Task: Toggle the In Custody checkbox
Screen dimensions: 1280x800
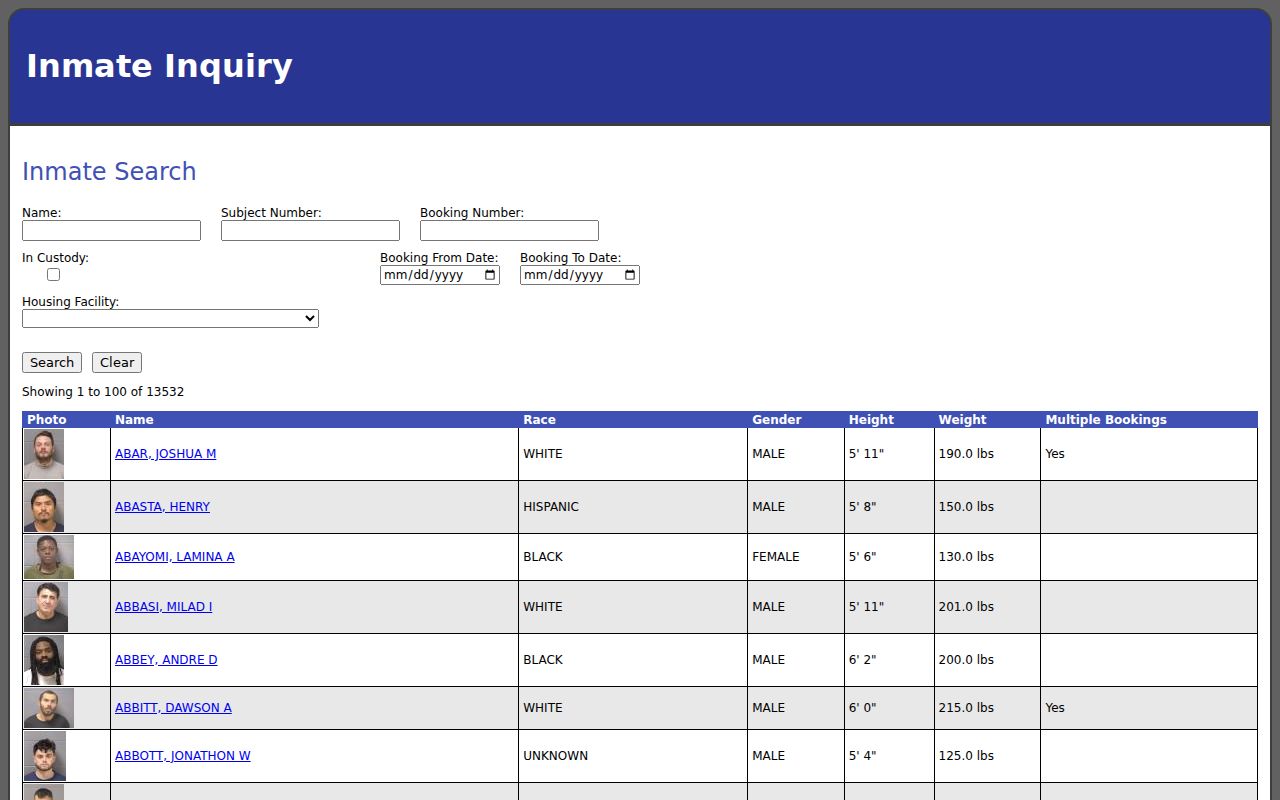Action: pos(54,275)
